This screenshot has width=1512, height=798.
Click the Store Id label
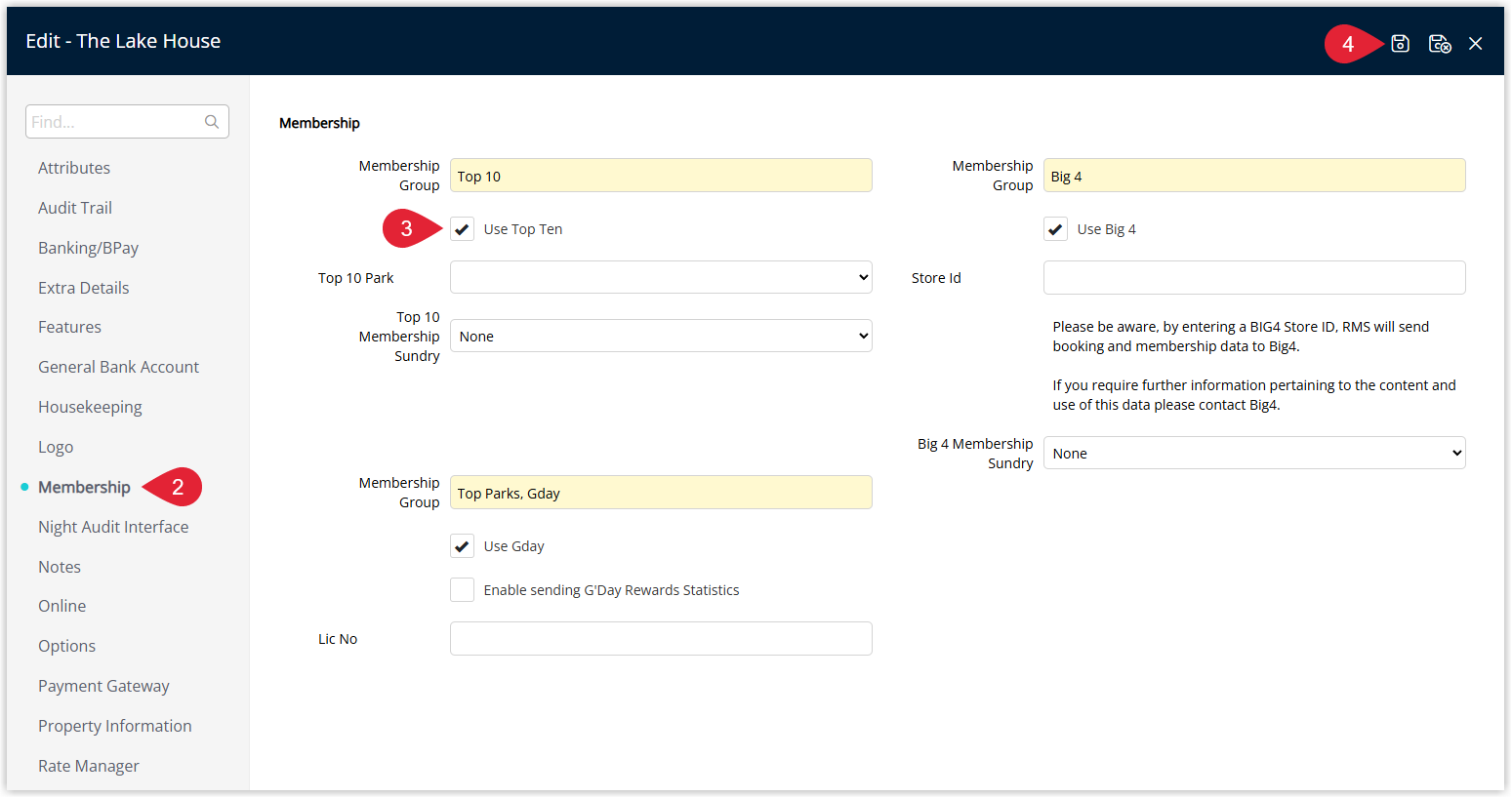936,278
